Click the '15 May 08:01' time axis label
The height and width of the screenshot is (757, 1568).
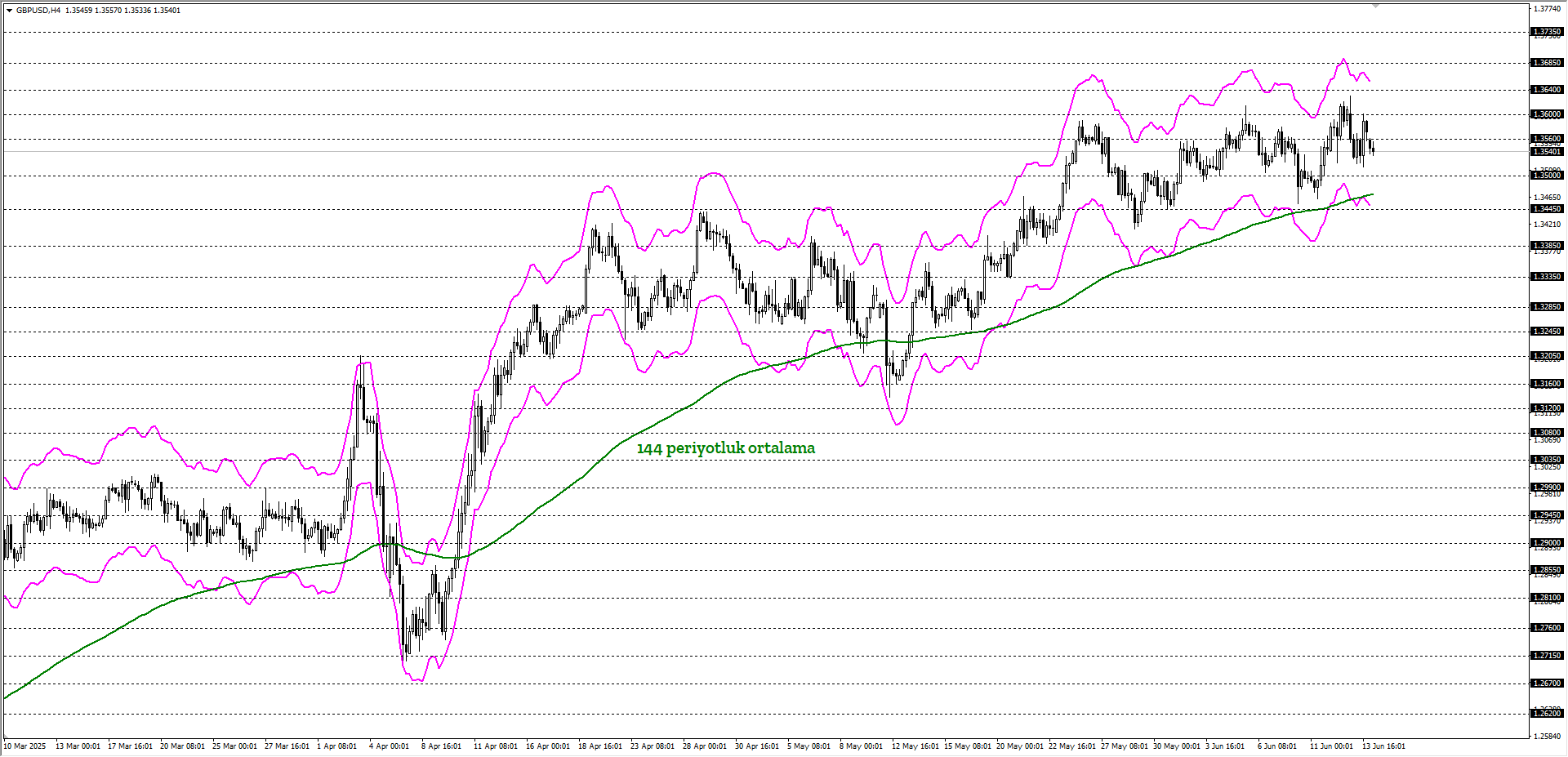(968, 746)
